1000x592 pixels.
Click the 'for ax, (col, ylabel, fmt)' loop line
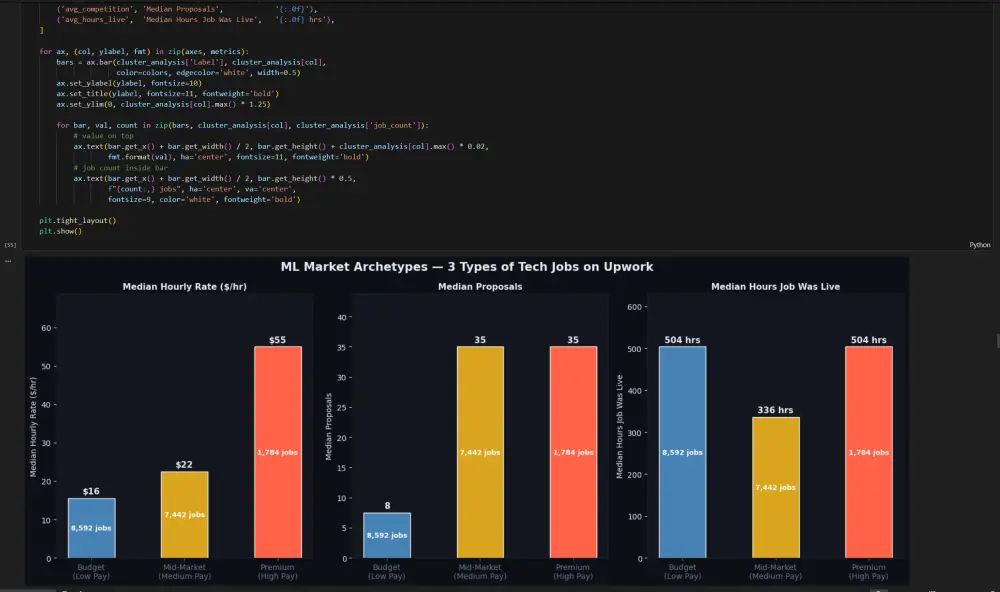(x=144, y=52)
